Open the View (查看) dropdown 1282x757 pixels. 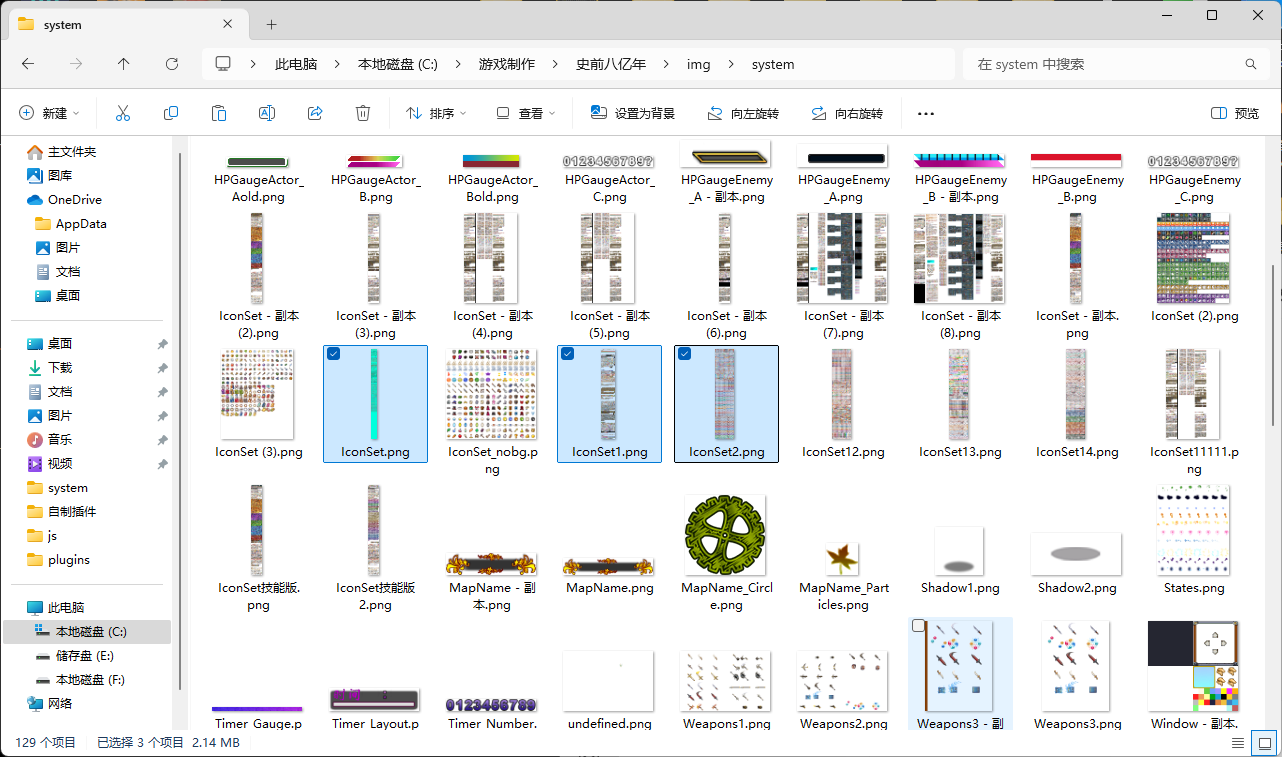[x=524, y=113]
